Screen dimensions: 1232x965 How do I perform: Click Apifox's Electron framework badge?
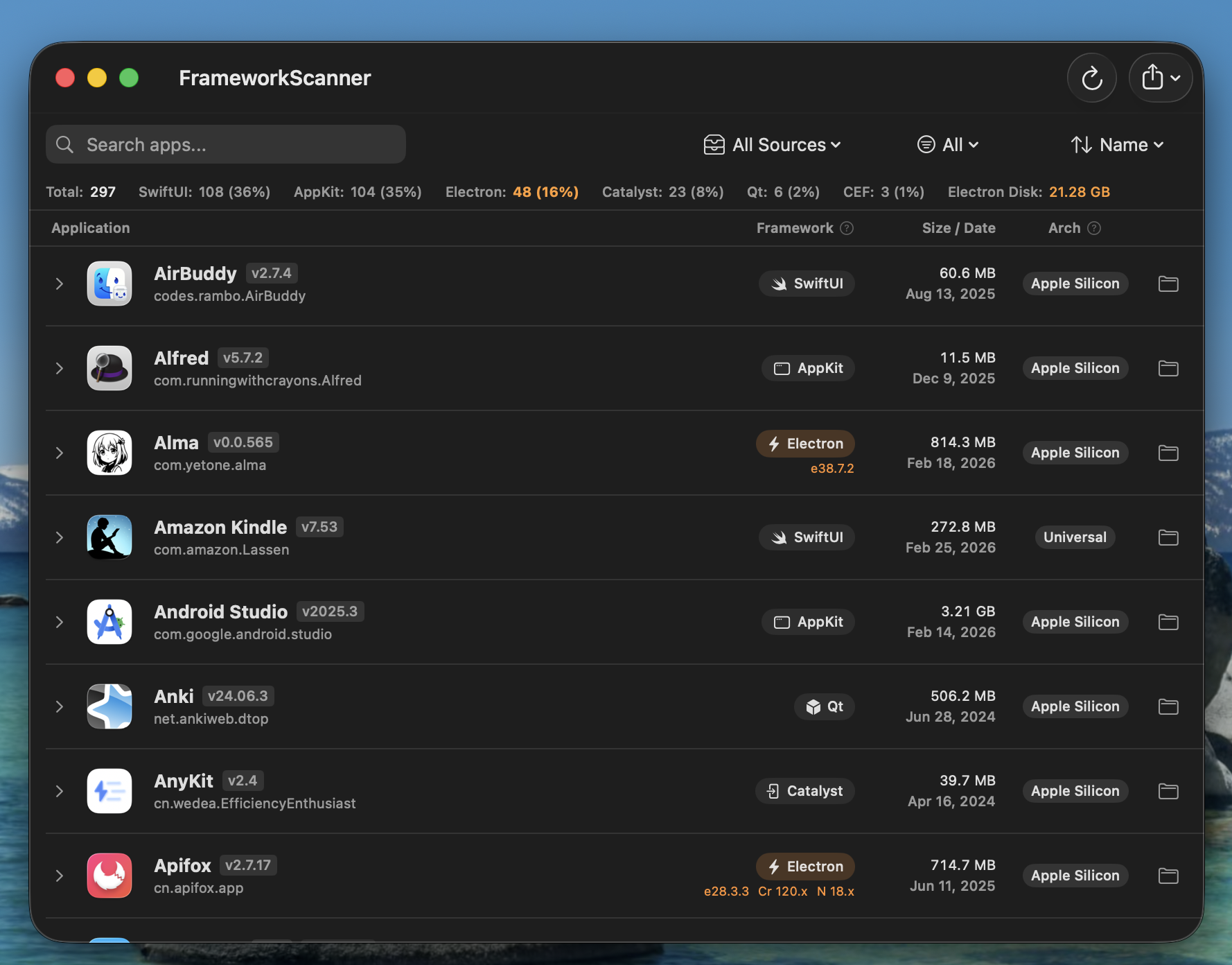click(x=805, y=867)
